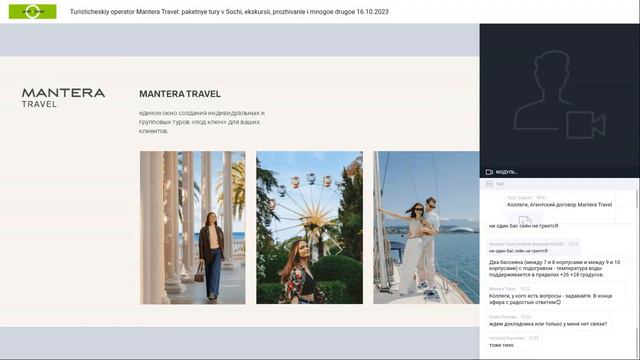The height and width of the screenshot is (360, 640).
Task: Click the webinar title 'Turisticheskiy operator Mantera Travel...'
Action: (229, 12)
